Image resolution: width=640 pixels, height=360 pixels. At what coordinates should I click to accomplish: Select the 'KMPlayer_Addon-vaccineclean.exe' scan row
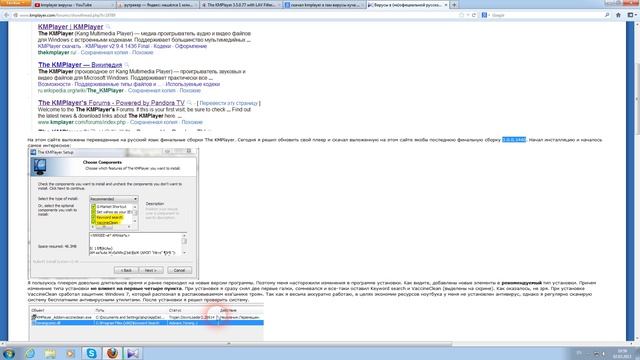pos(147,317)
